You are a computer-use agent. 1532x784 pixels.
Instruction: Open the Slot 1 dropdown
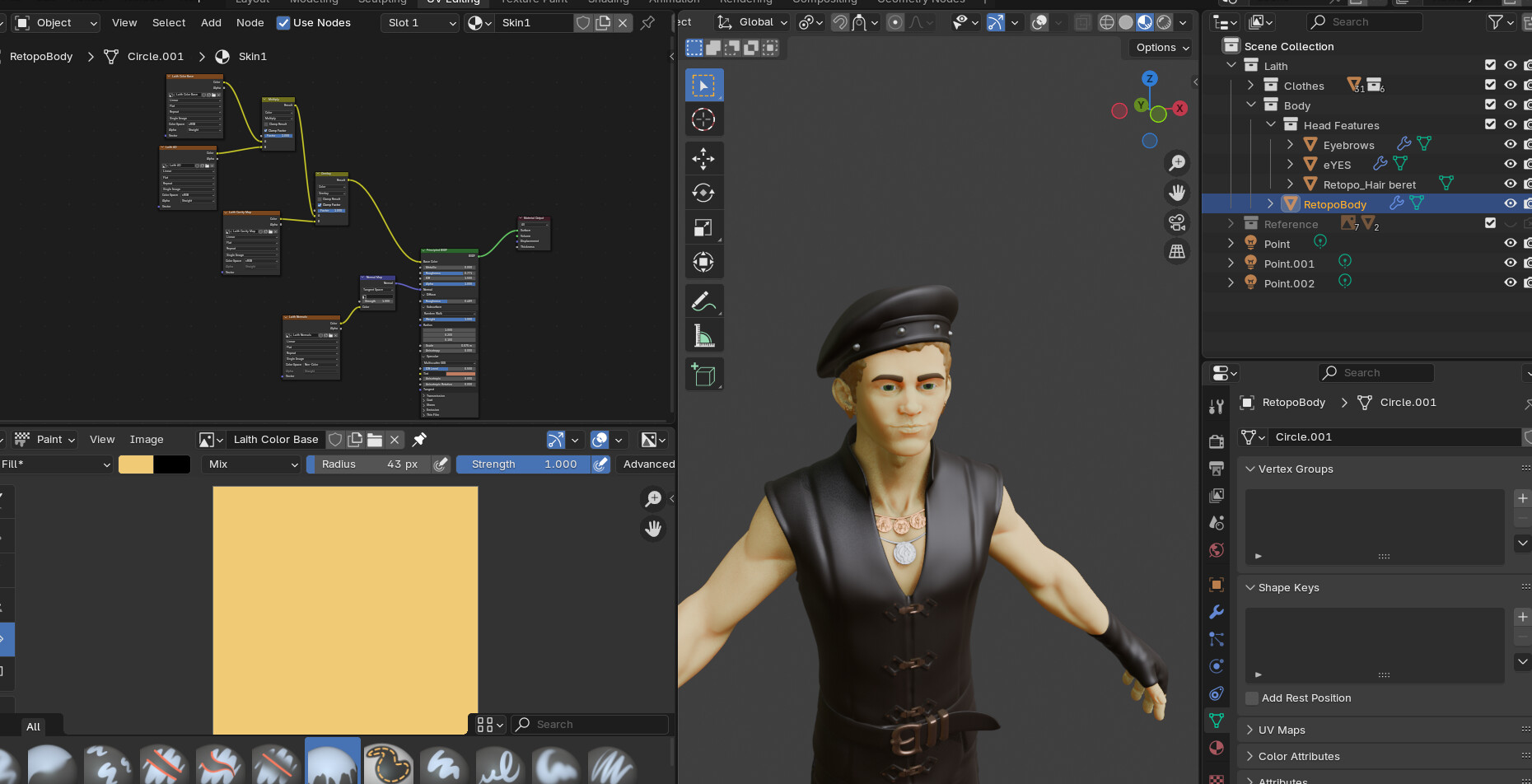click(x=420, y=22)
